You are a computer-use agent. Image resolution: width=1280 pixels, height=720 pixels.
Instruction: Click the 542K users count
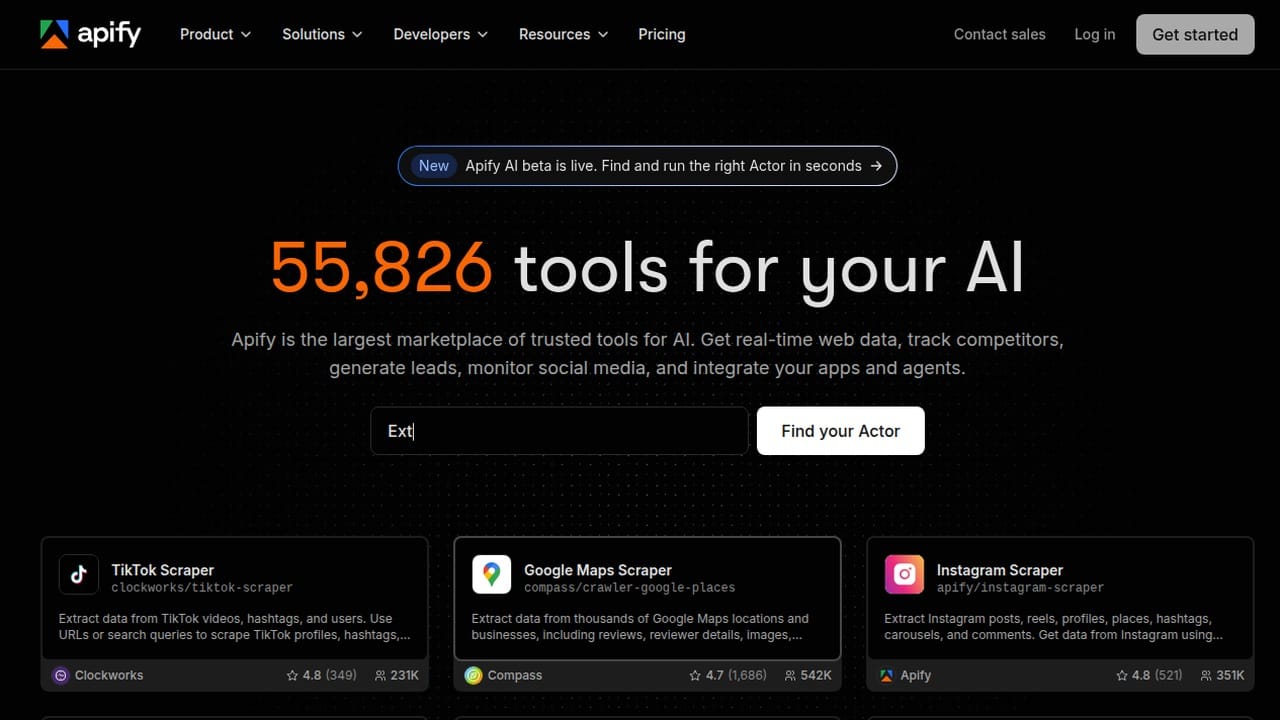(x=816, y=675)
